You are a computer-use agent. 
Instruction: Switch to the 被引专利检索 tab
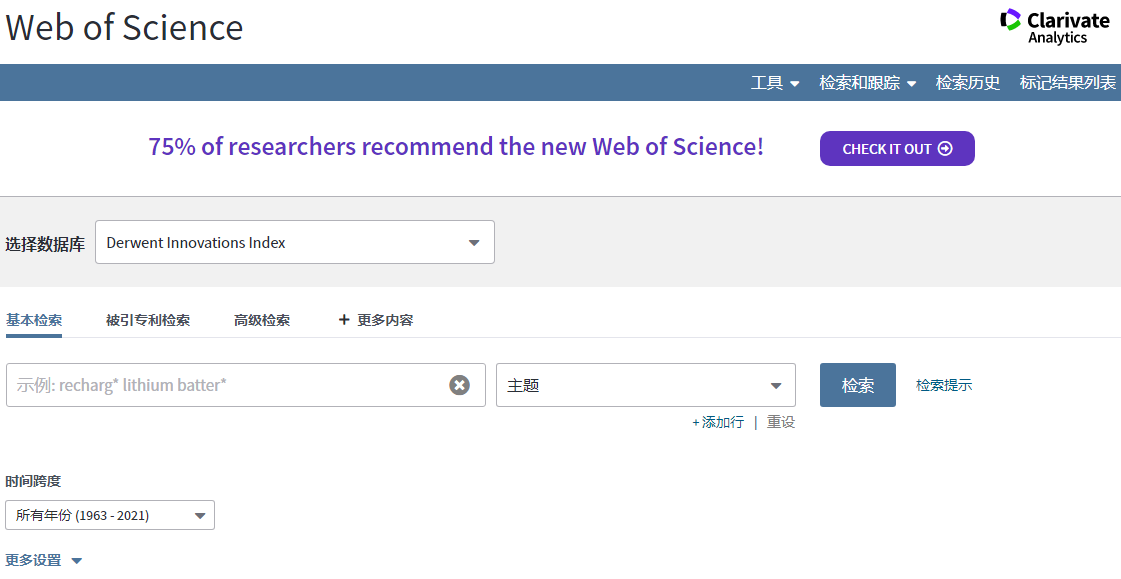[148, 320]
